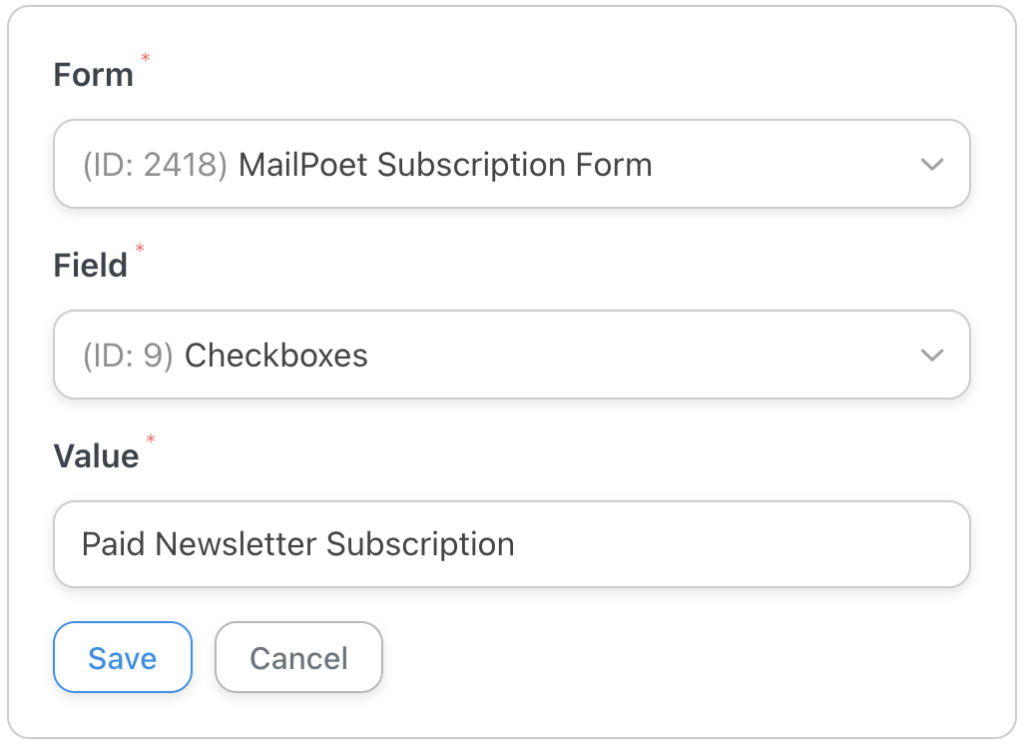This screenshot has width=1024, height=745.
Task: Select the Value text input field
Action: coord(512,543)
